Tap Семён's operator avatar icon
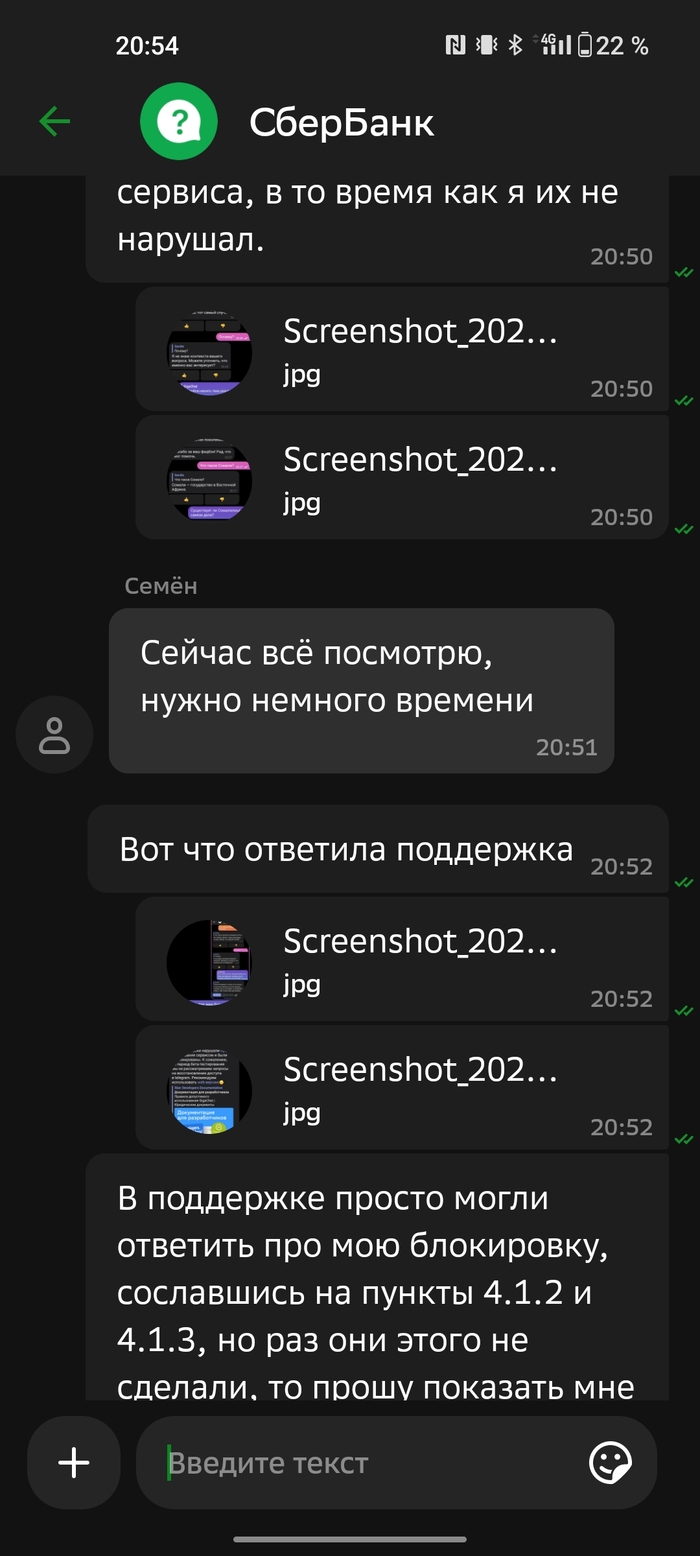Screen dimensions: 700x1556 54,734
